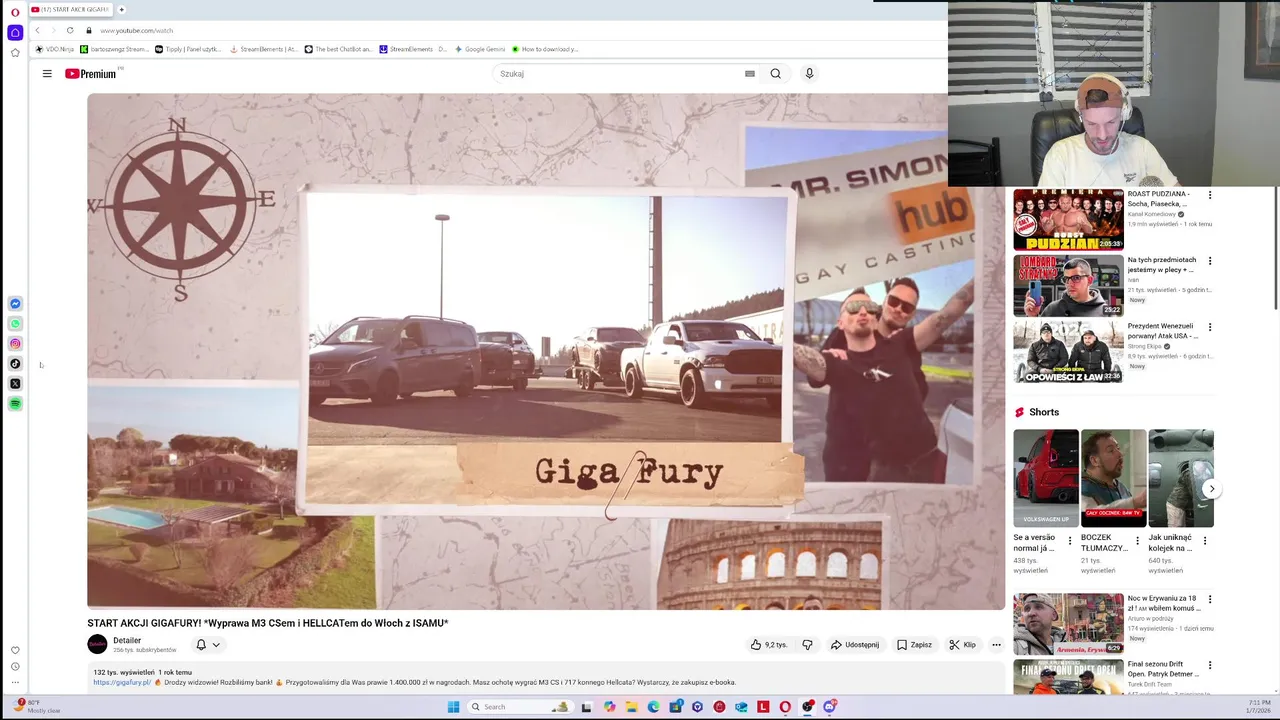Click the Klip clip button

[x=963, y=645]
